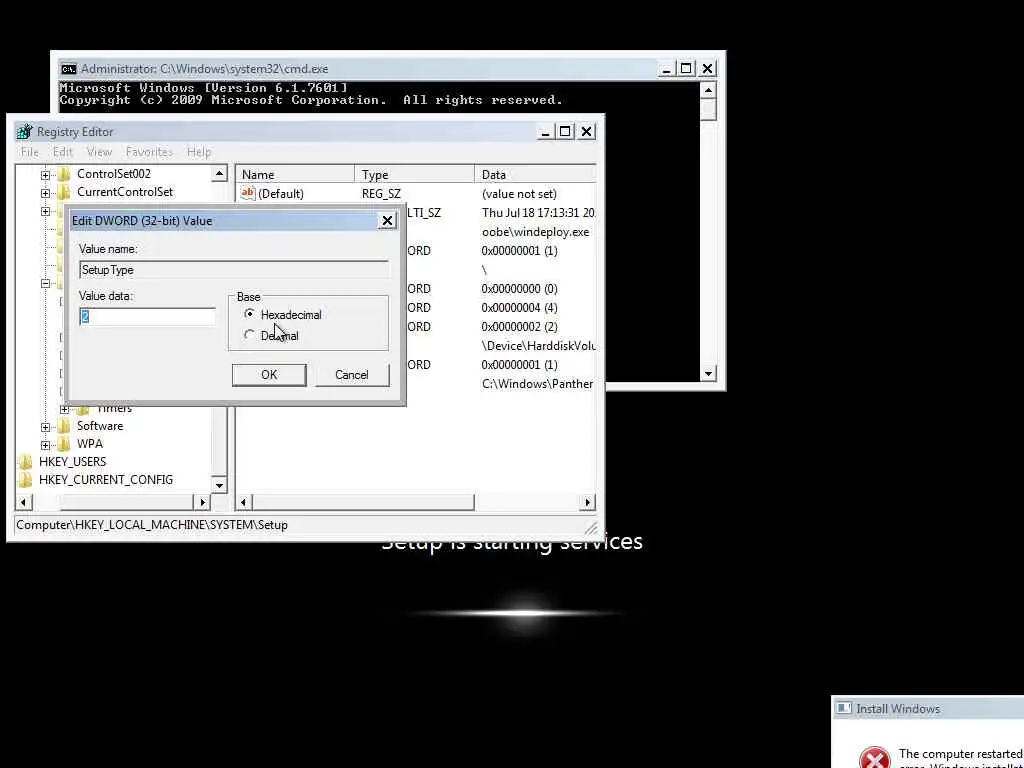The width and height of the screenshot is (1024, 768).
Task: Click the (value not set) data cell
Action: click(519, 194)
